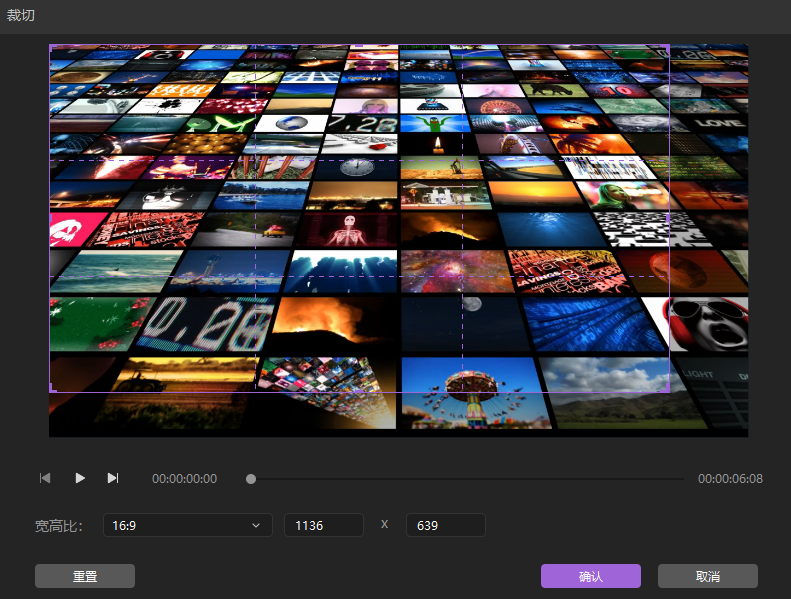Screen dimensions: 791x599
Task: Click the current timecode 00:00:00:00
Action: point(184,479)
